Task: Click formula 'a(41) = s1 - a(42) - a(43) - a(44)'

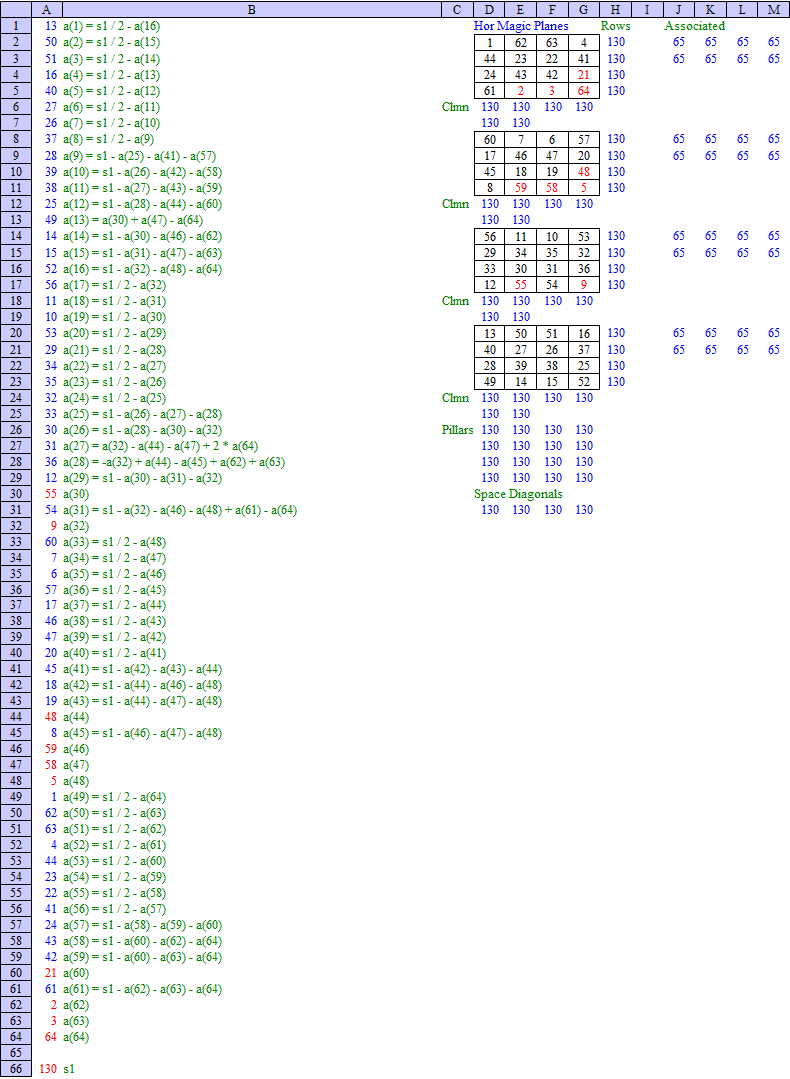Action: (x=142, y=669)
